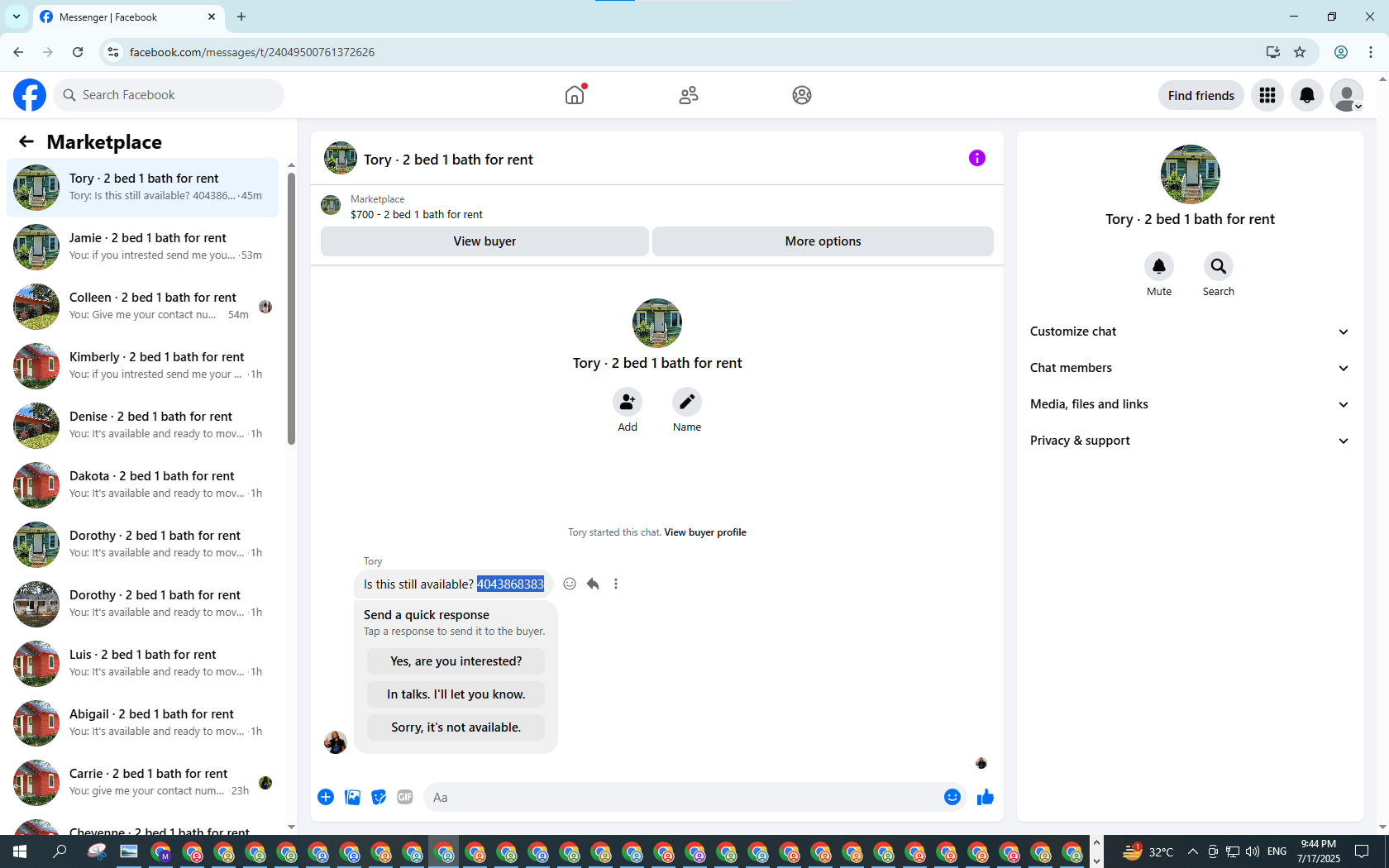Open Dakota conversation in the list

tap(143, 485)
